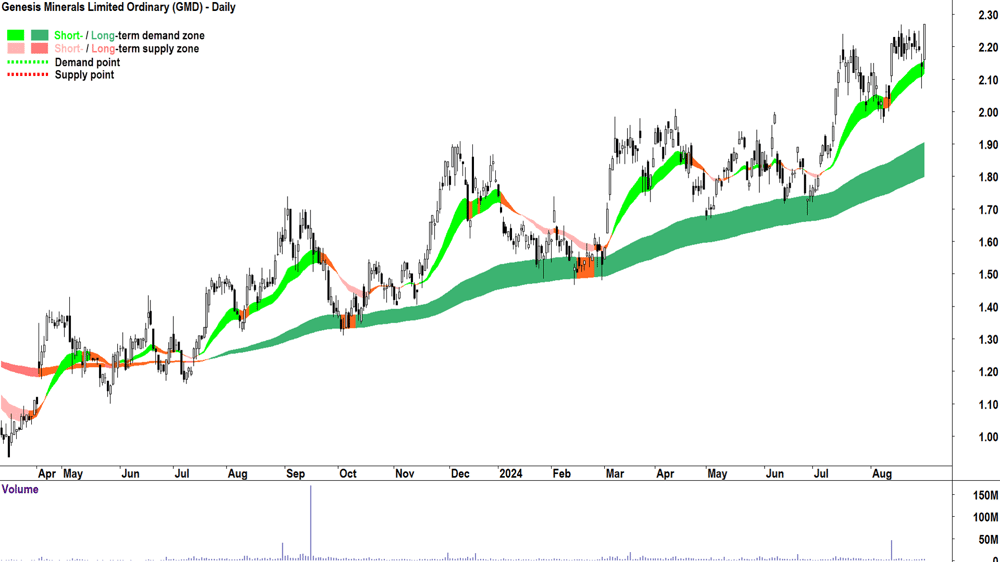Screen dimensions: 1000x562
Task: Click the 'Supply point' legend label
Action: click(x=84, y=75)
